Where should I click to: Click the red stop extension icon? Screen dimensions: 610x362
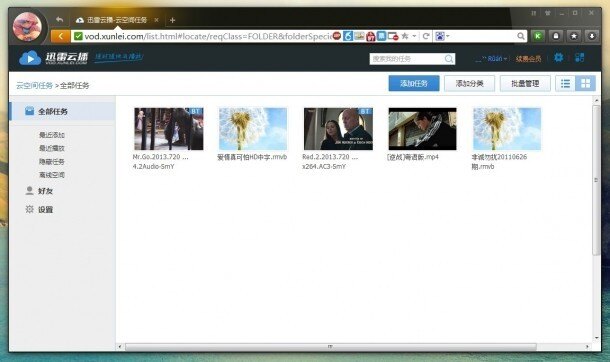(337, 36)
